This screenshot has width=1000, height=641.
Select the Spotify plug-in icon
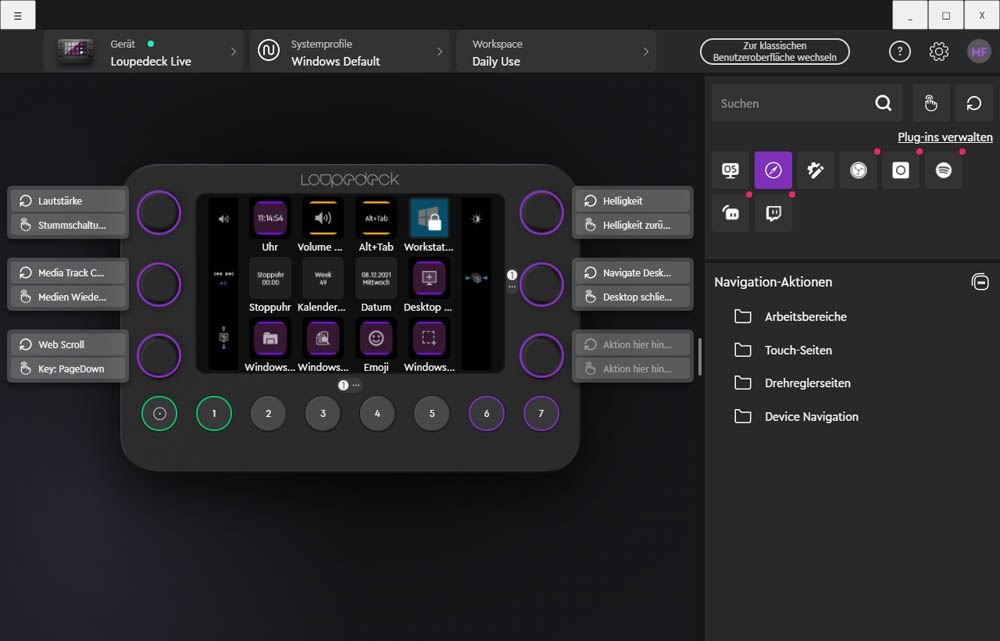click(x=944, y=170)
